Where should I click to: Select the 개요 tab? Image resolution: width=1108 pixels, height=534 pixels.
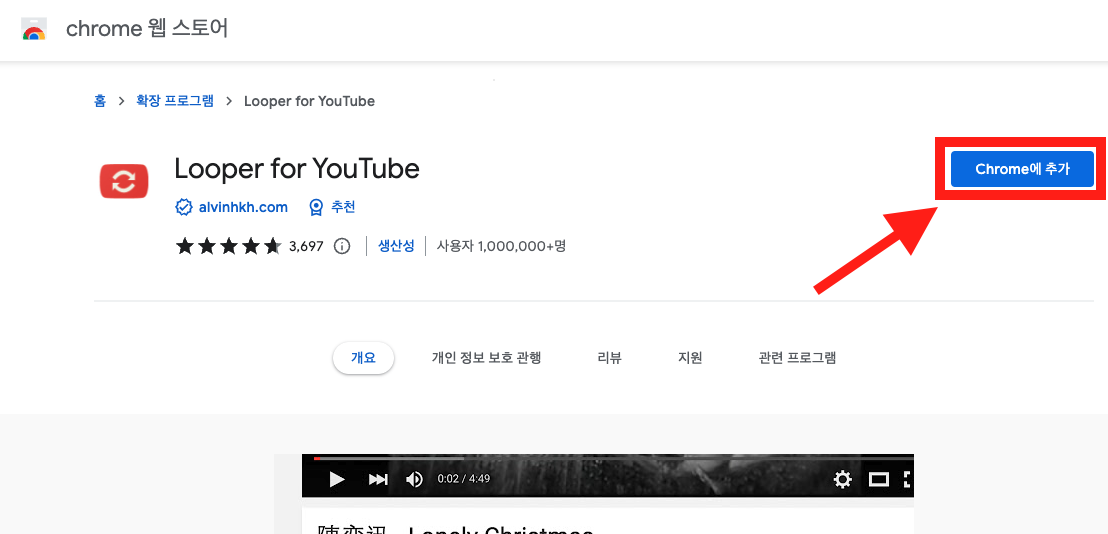coord(363,357)
